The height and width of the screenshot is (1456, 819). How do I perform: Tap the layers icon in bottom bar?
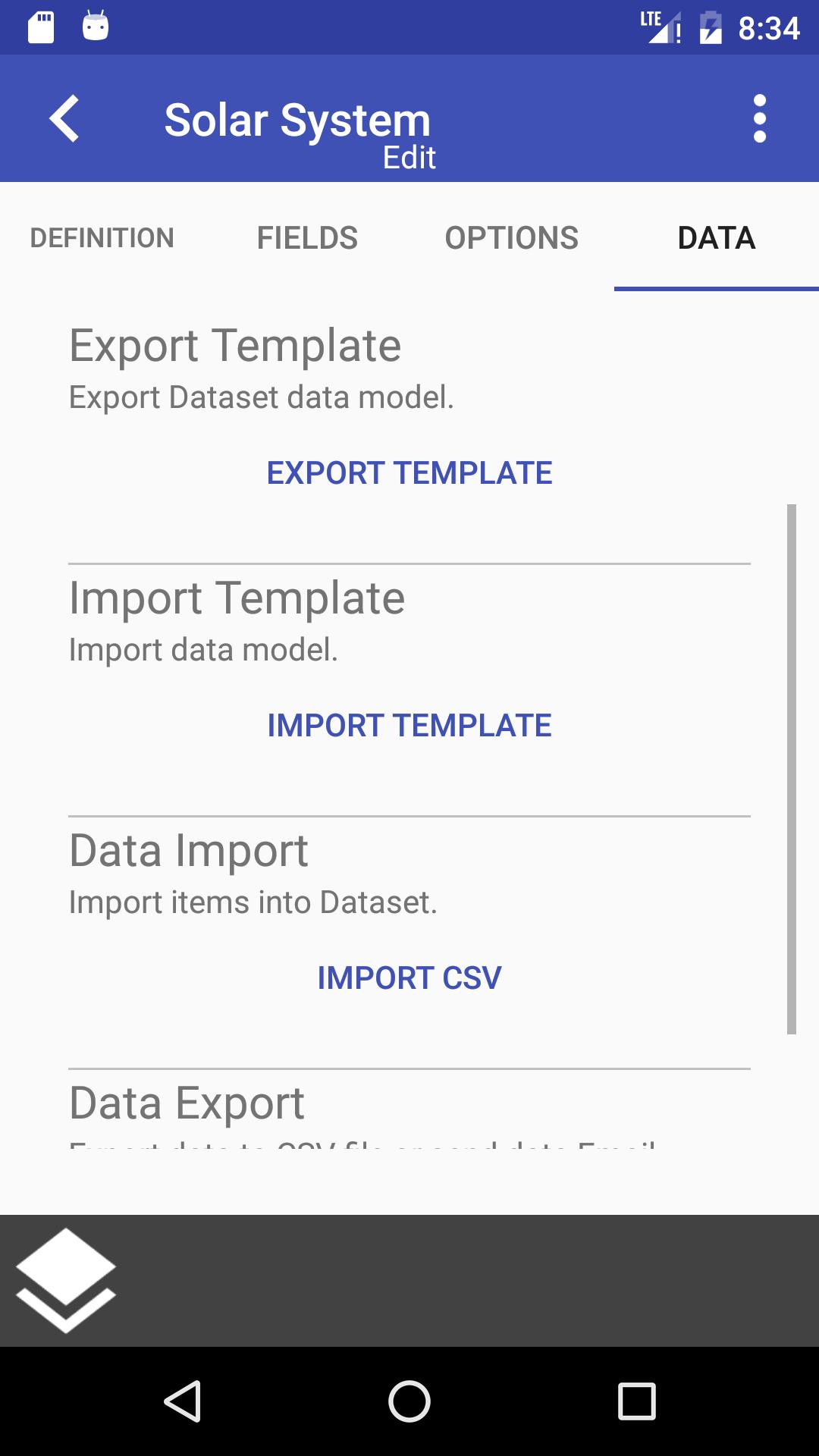click(x=66, y=1280)
